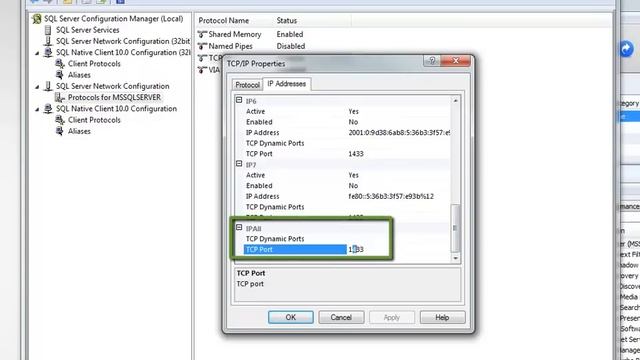Click the Status column header

(287, 20)
